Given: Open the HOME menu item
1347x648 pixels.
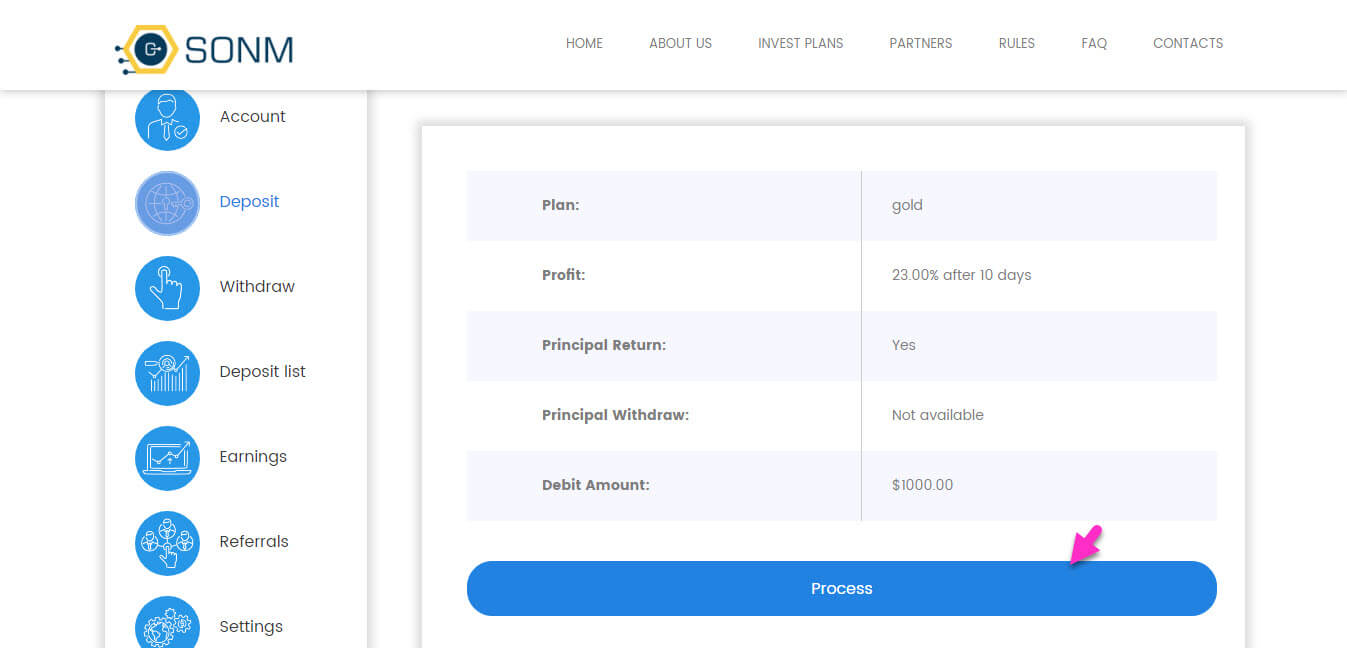Looking at the screenshot, I should coord(584,43).
